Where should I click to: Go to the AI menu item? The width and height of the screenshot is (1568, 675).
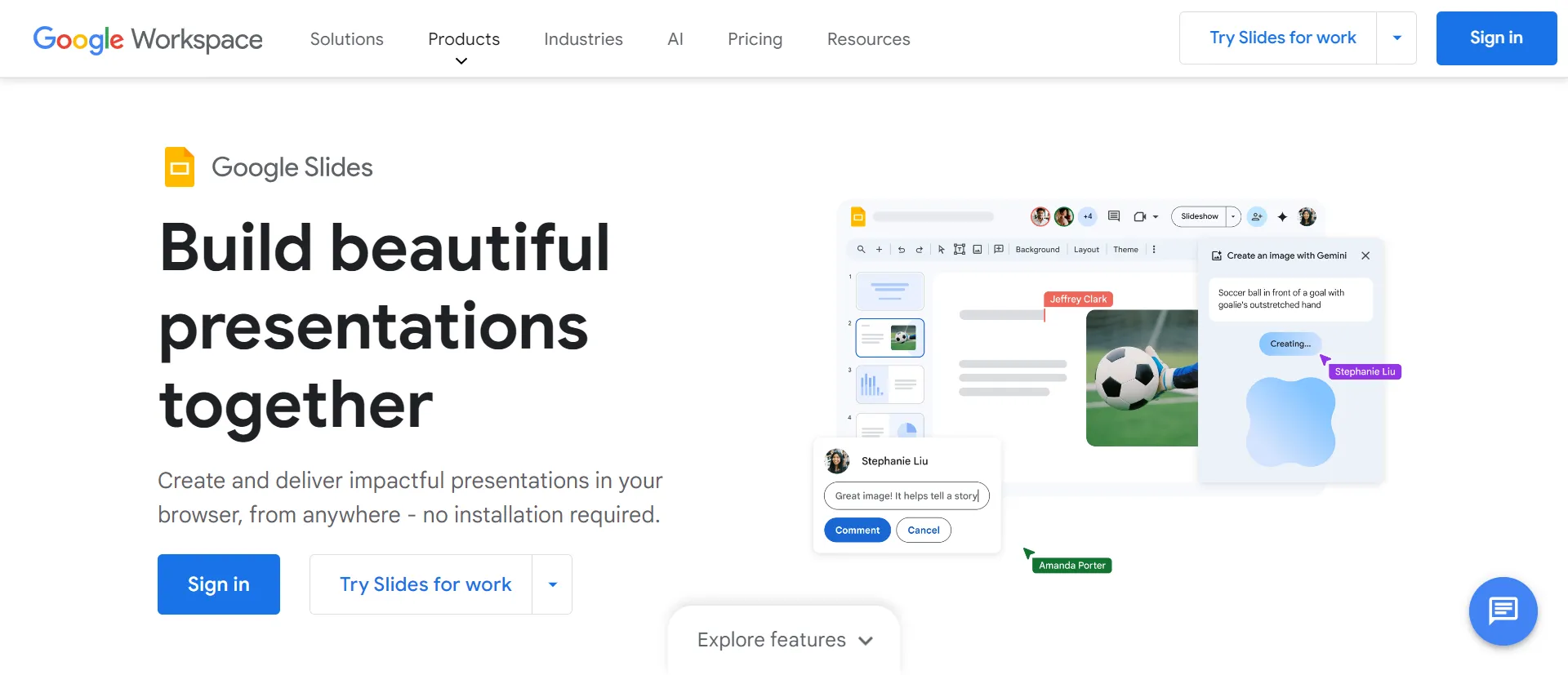[x=675, y=39]
